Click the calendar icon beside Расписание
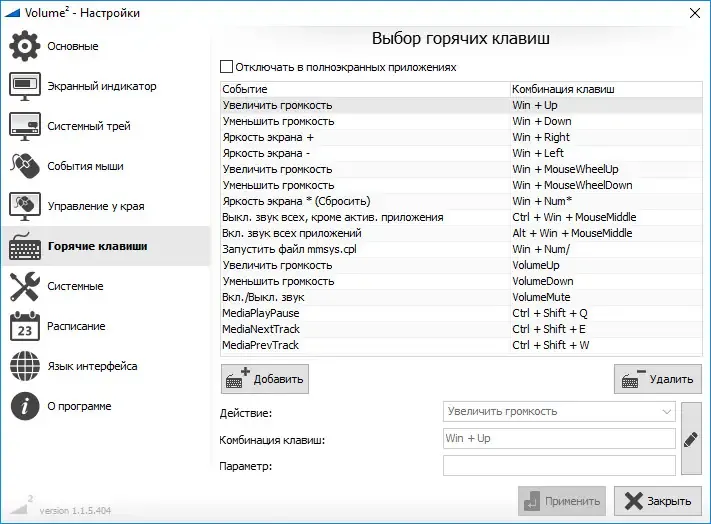Image resolution: width=711 pixels, height=524 pixels. click(x=24, y=326)
